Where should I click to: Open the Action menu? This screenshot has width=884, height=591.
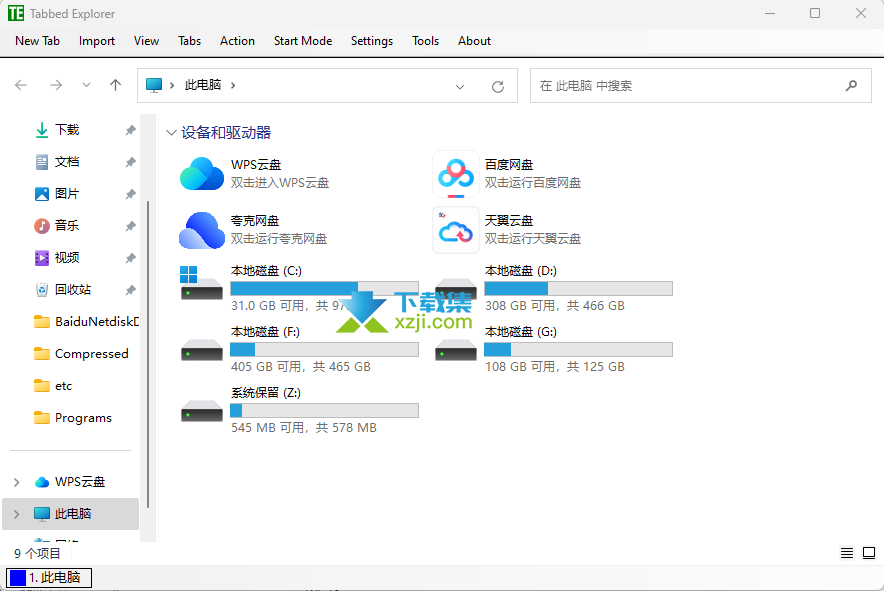(x=237, y=41)
